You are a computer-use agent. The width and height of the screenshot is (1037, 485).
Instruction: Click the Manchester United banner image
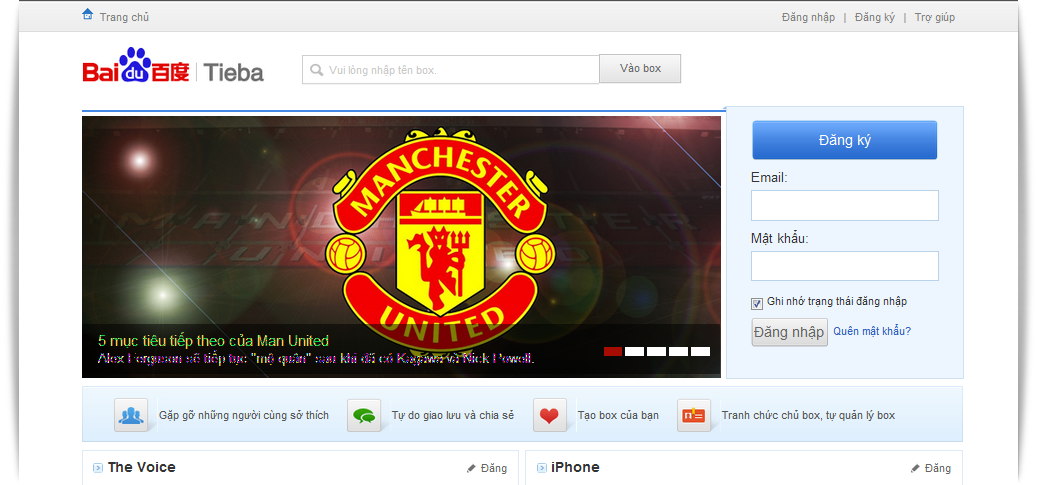[401, 247]
